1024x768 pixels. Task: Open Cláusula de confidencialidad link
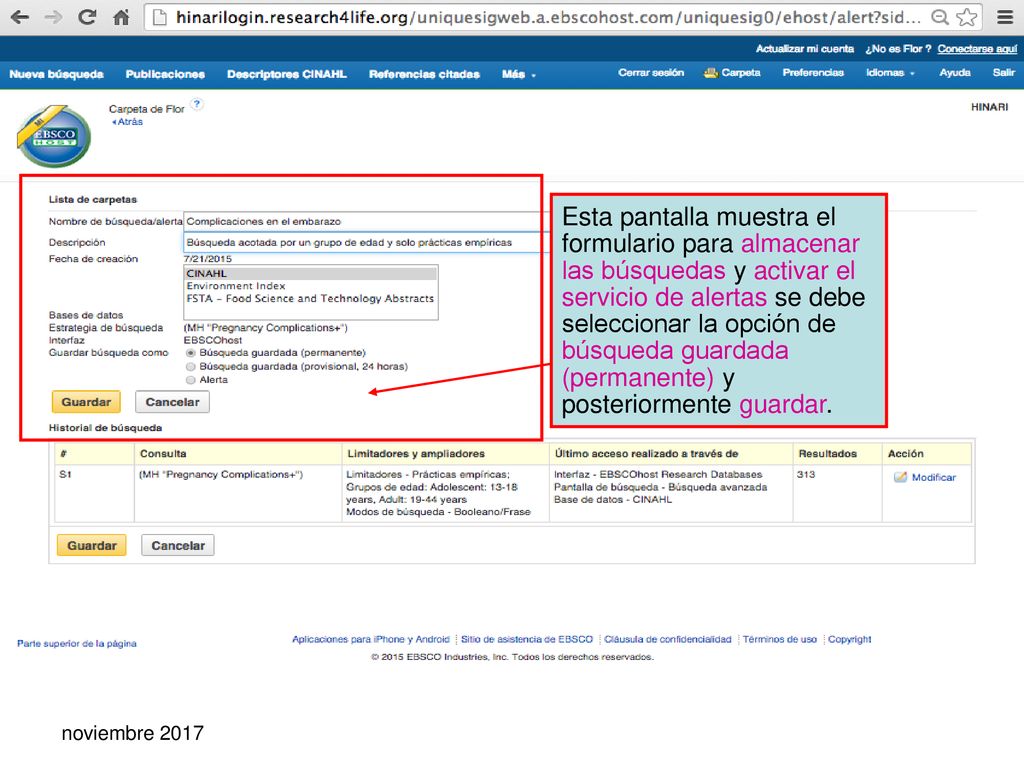[x=667, y=639]
